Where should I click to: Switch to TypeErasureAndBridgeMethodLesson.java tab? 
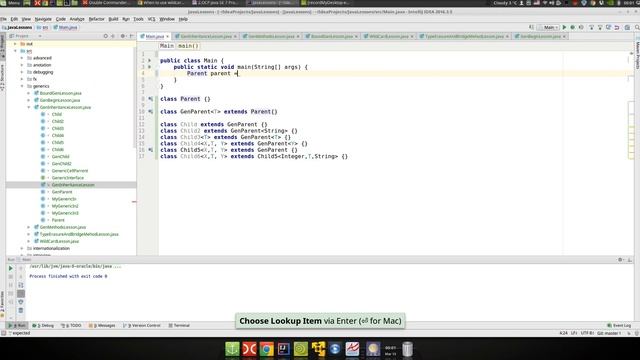pyautogui.click(x=464, y=36)
